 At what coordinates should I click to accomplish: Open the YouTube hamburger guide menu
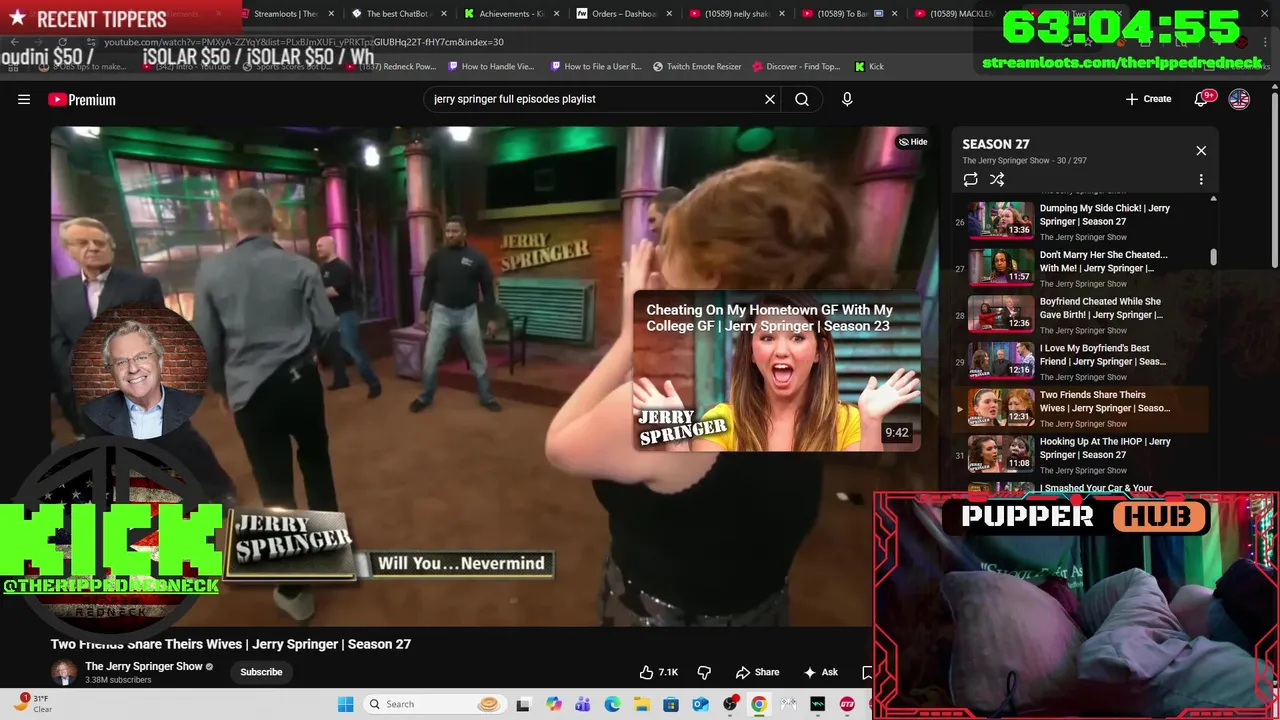(24, 99)
